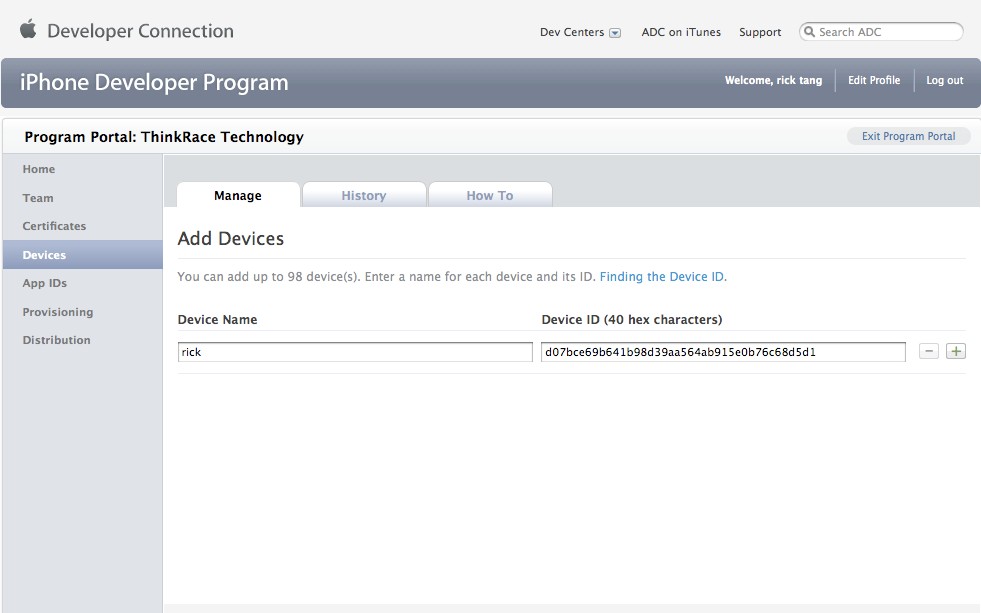Open App IDs section in sidebar

44,283
